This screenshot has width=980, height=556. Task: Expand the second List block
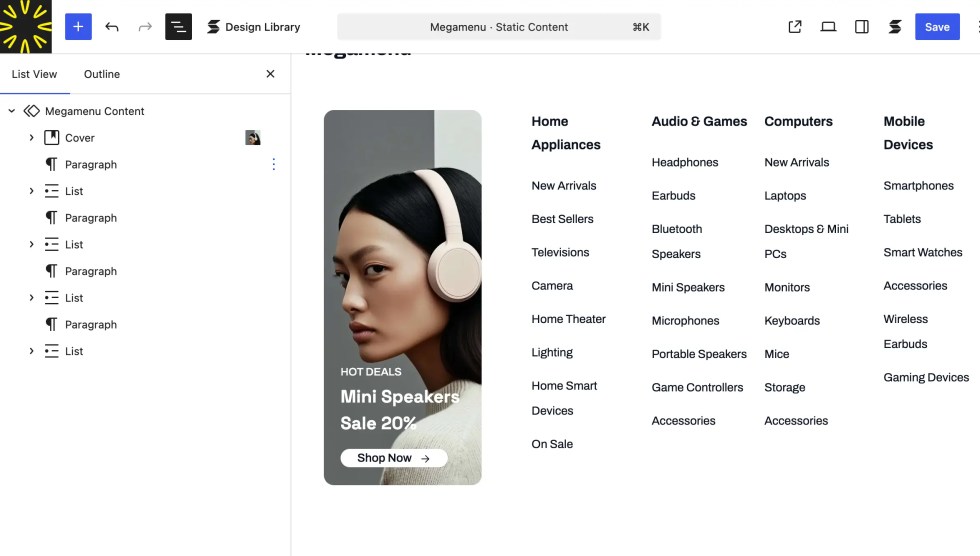31,244
